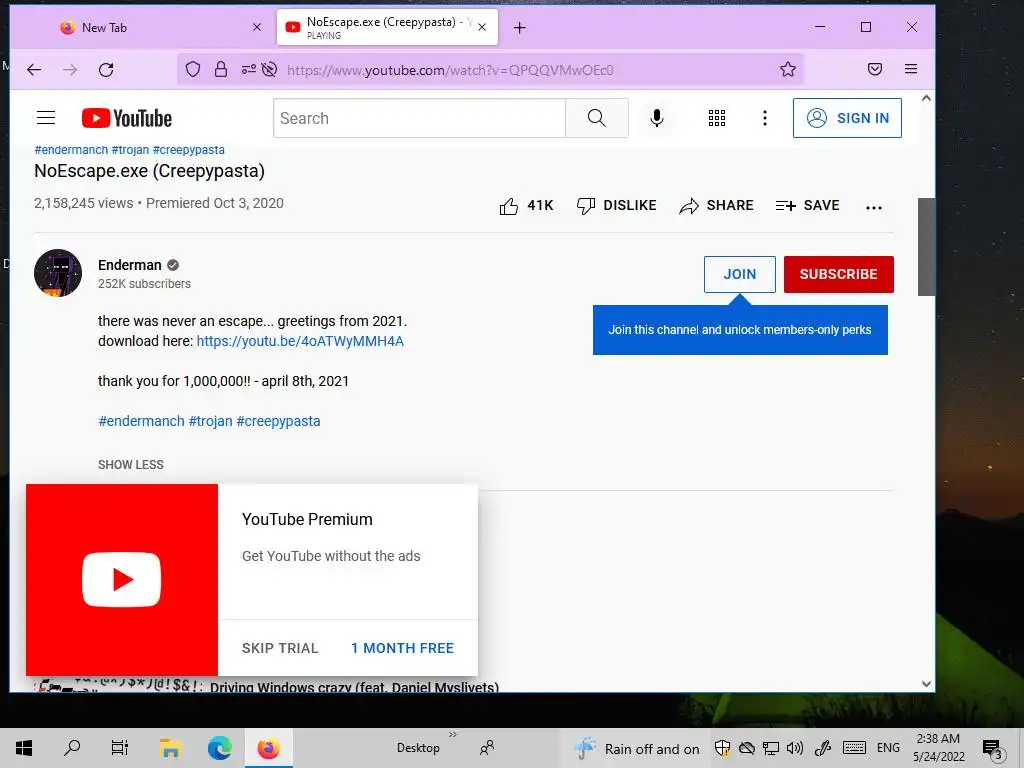Search with your voice microphone icon
1024x768 pixels.
(657, 118)
